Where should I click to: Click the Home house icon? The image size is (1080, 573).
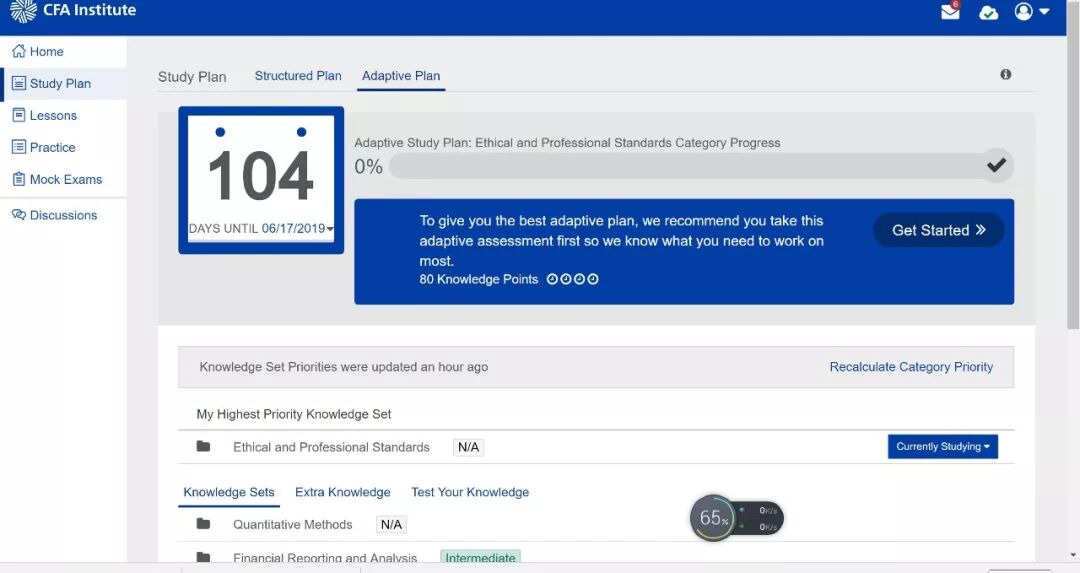point(19,51)
